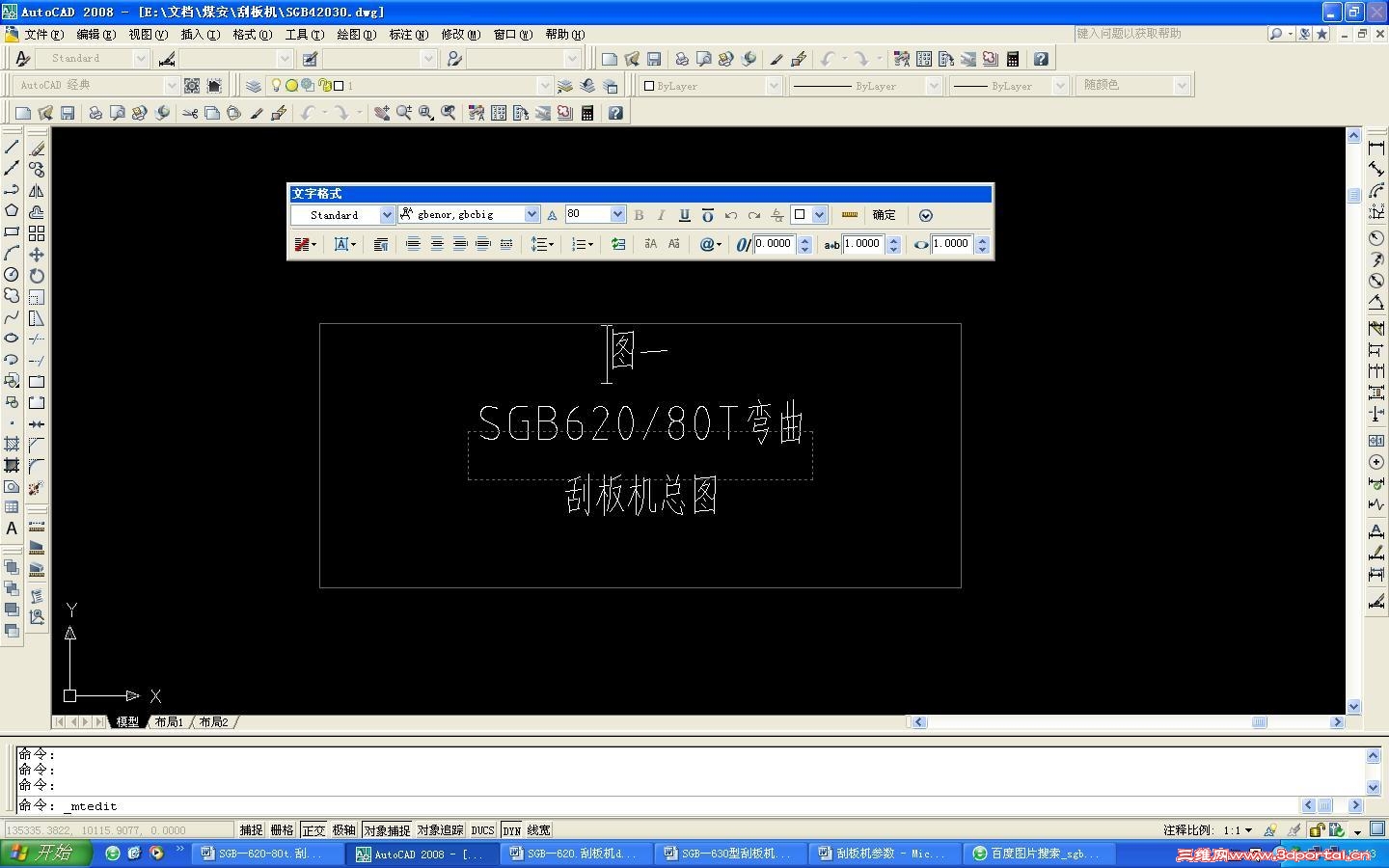Select the Rotate modify tool
Image resolution: width=1389 pixels, height=868 pixels.
coord(37,275)
